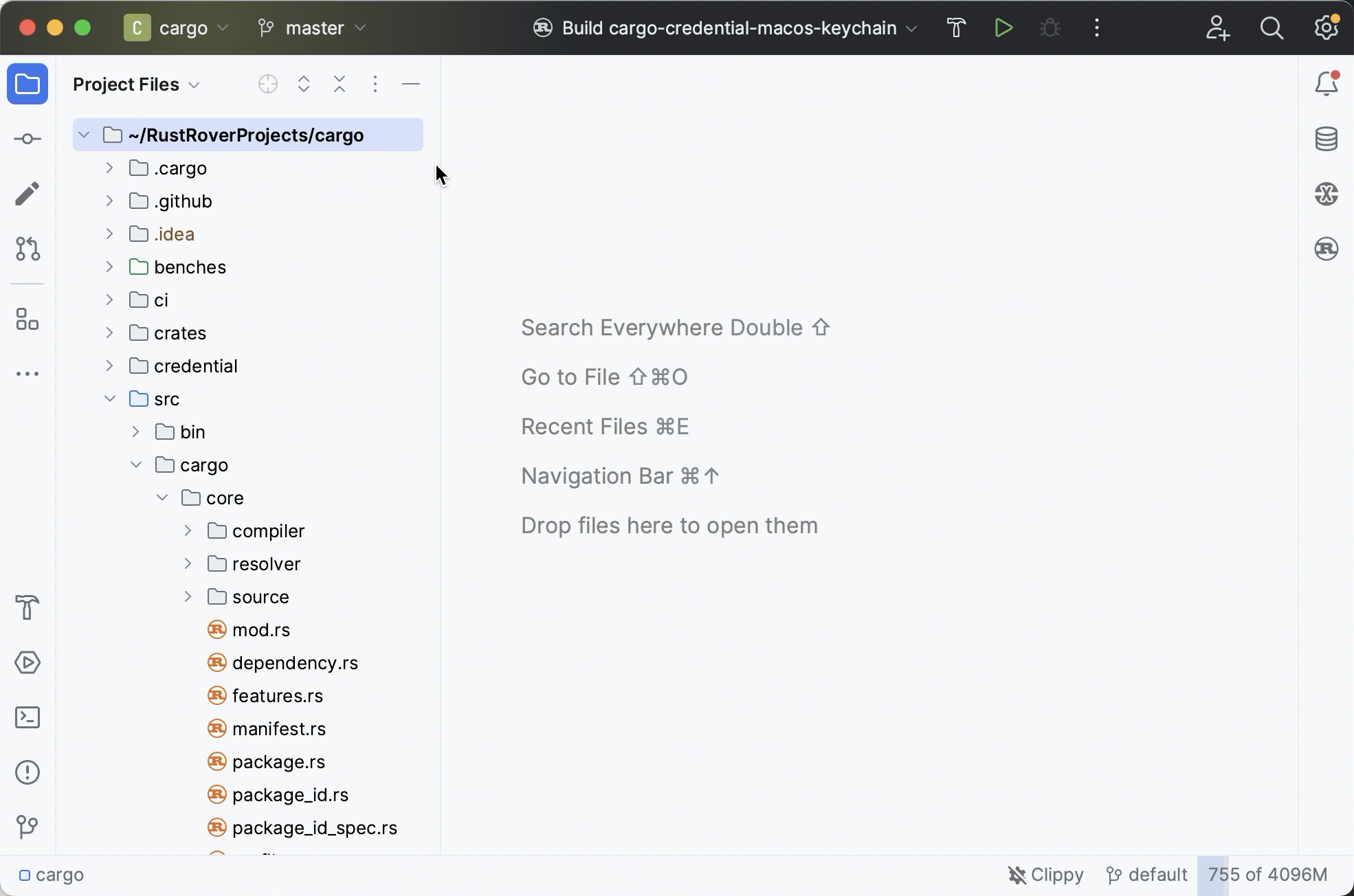1354x896 pixels.
Task: Hide the Project Files panel
Action: [x=411, y=84]
